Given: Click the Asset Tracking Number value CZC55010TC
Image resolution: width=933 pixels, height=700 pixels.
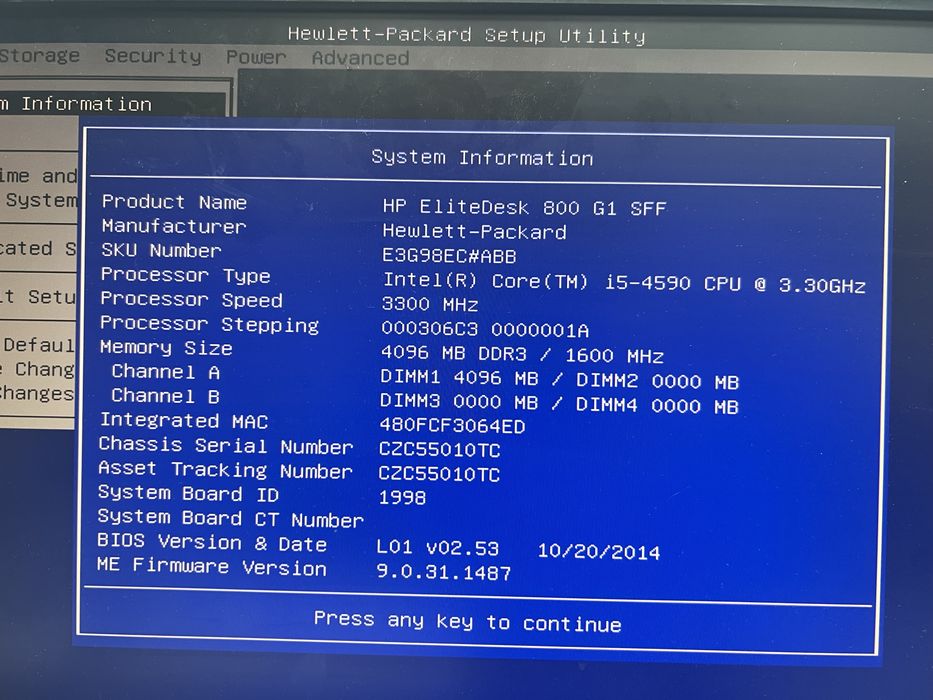Looking at the screenshot, I should coord(439,474).
